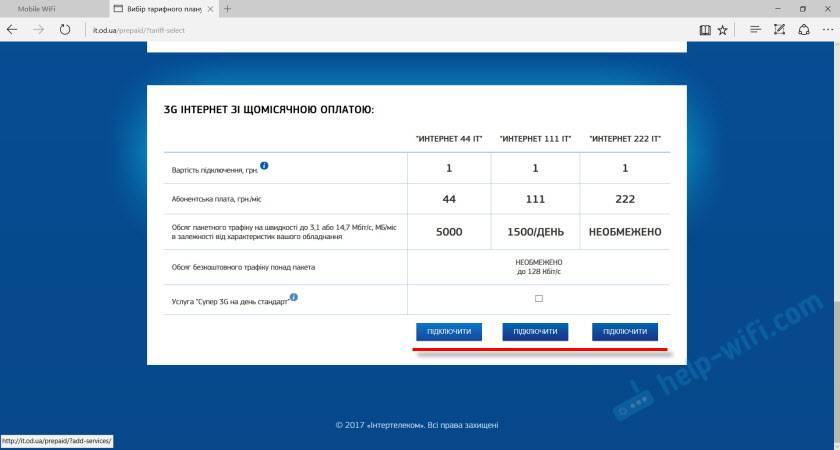Viewport: 840px width, 450px height.
Task: Click the forward navigation arrow
Action: point(39,30)
